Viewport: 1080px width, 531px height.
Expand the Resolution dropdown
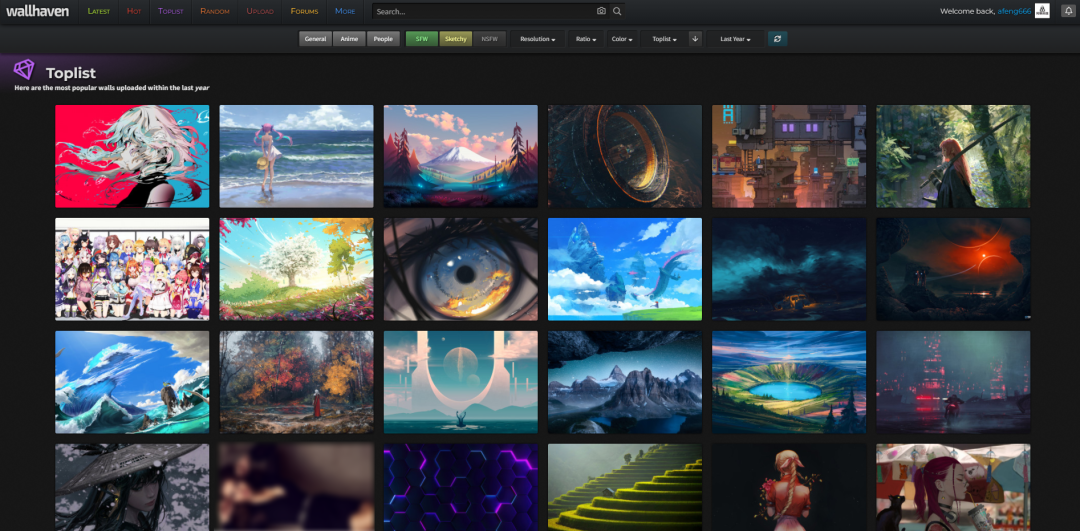click(538, 39)
